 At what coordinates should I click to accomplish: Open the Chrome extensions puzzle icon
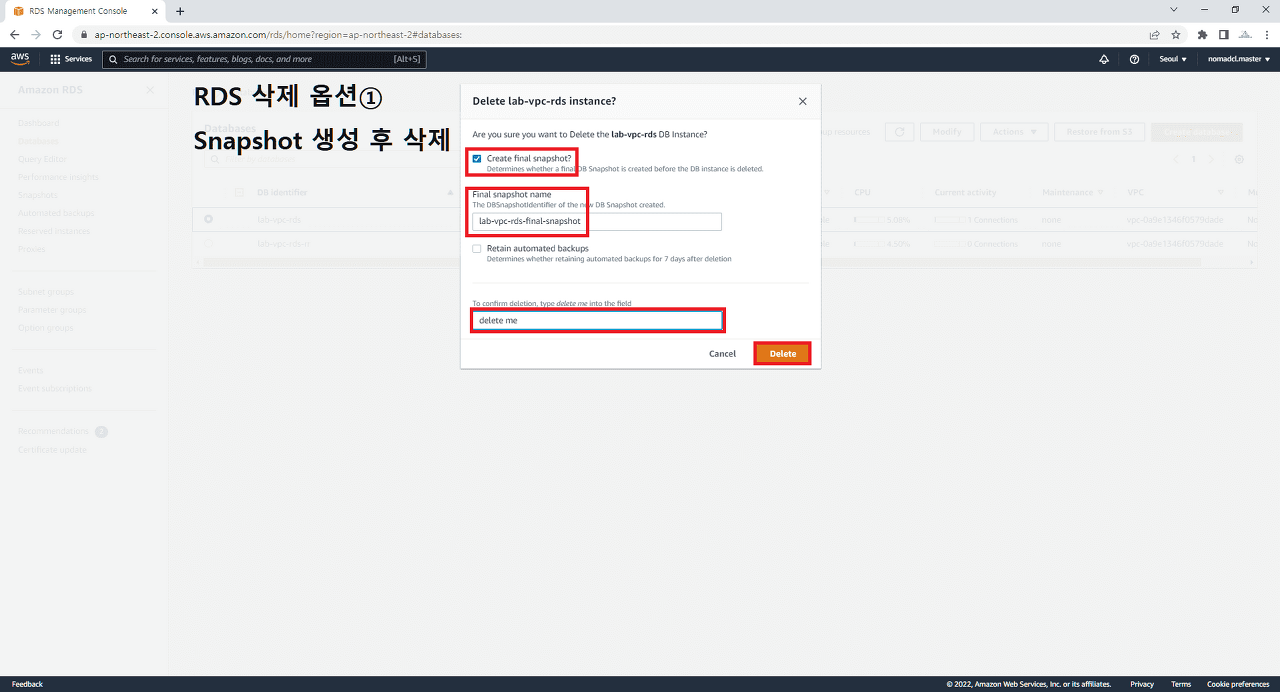click(x=1202, y=34)
